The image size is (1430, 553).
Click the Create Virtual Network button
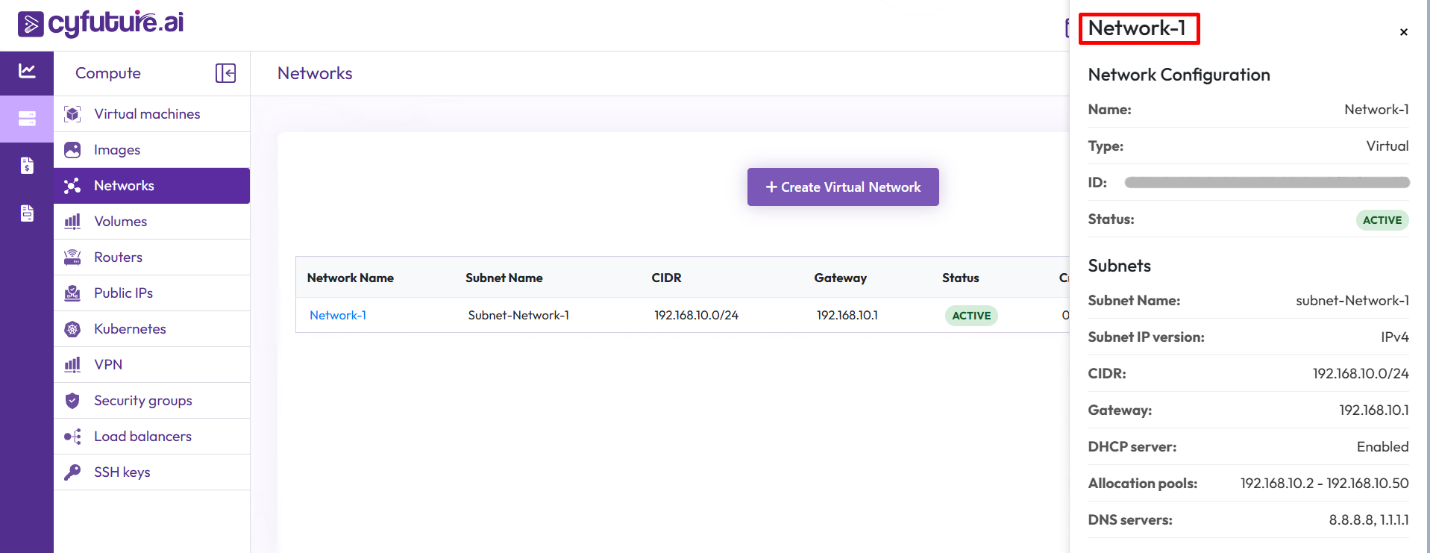tap(842, 187)
